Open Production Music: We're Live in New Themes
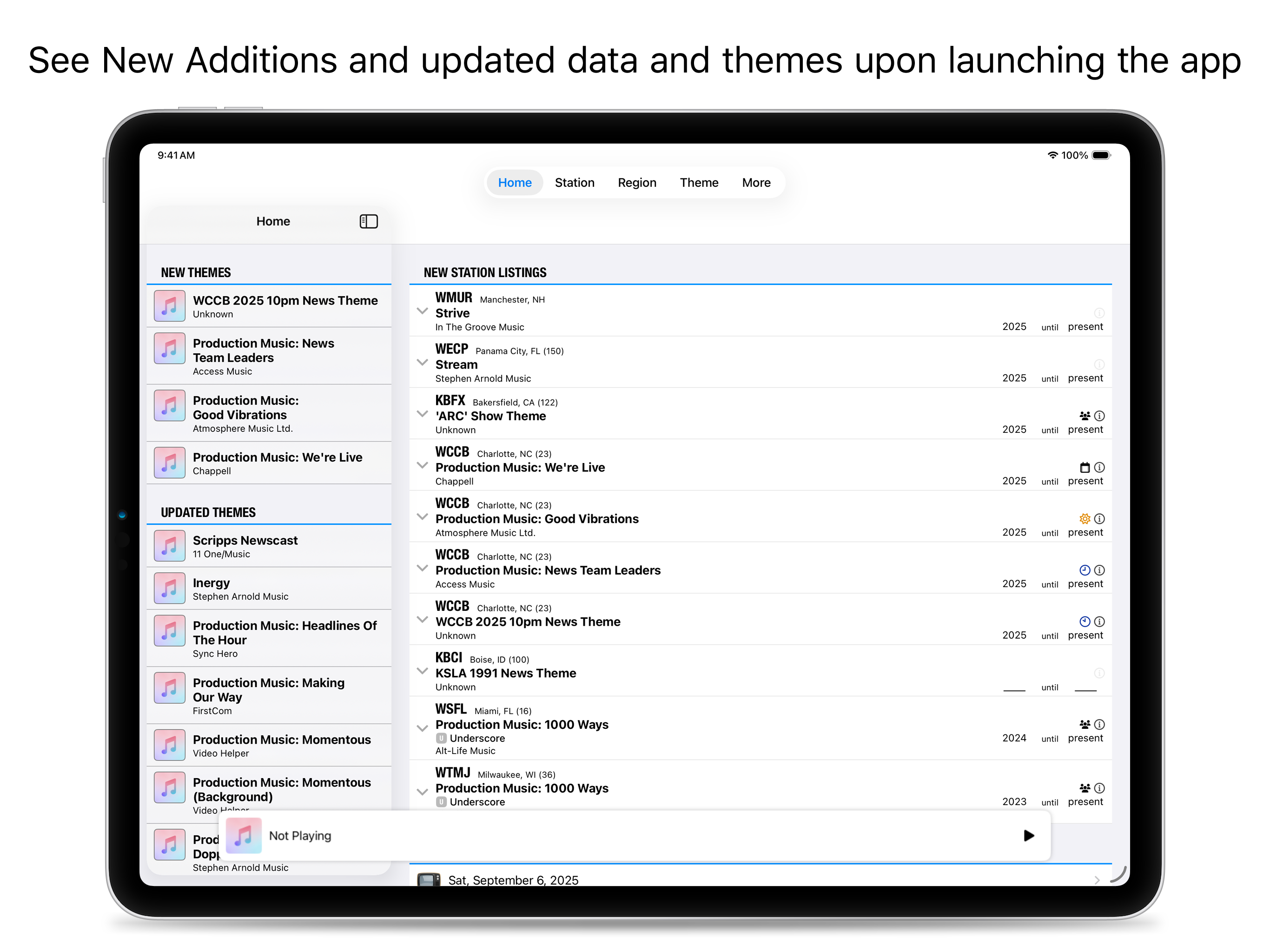The image size is (1270, 952). [x=269, y=463]
